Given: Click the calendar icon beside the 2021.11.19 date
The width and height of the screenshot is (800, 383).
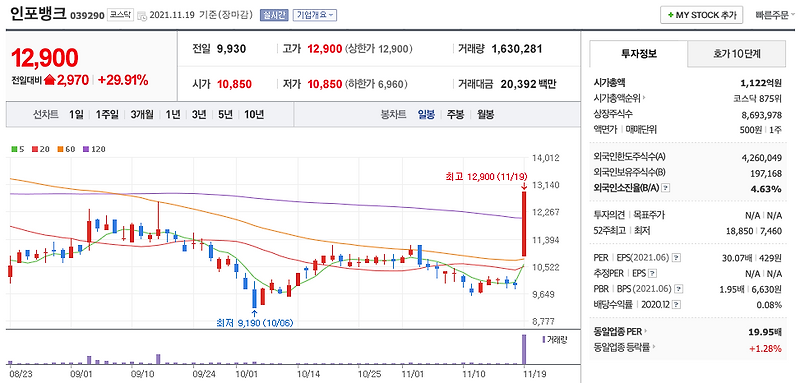Looking at the screenshot, I should 142,16.
